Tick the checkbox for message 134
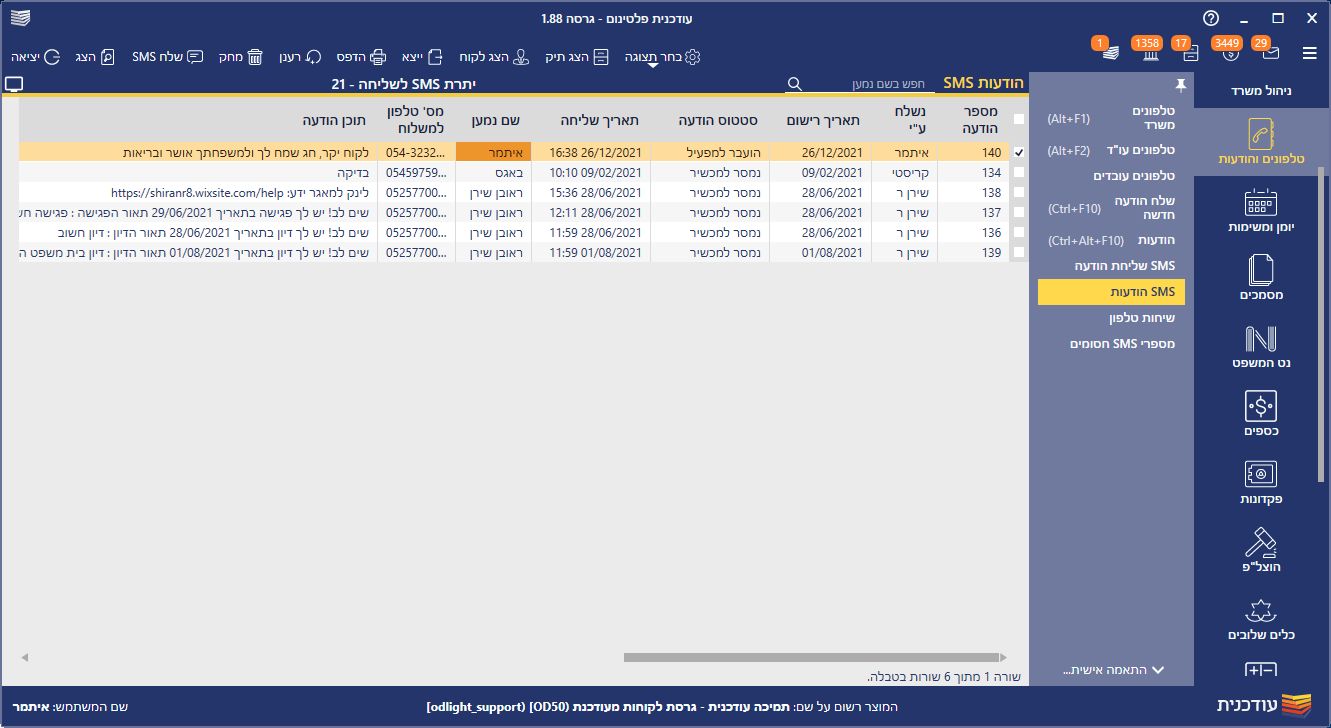Screen dimensions: 1331x728 click(x=1019, y=173)
